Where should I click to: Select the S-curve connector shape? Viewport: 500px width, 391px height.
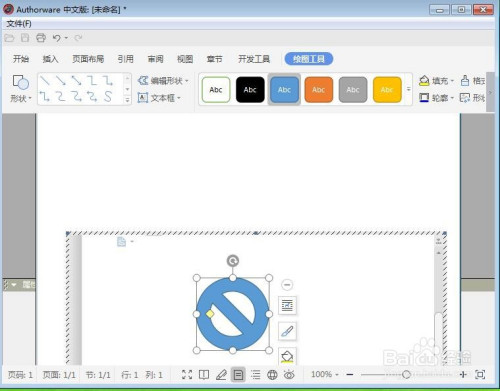pos(108,97)
